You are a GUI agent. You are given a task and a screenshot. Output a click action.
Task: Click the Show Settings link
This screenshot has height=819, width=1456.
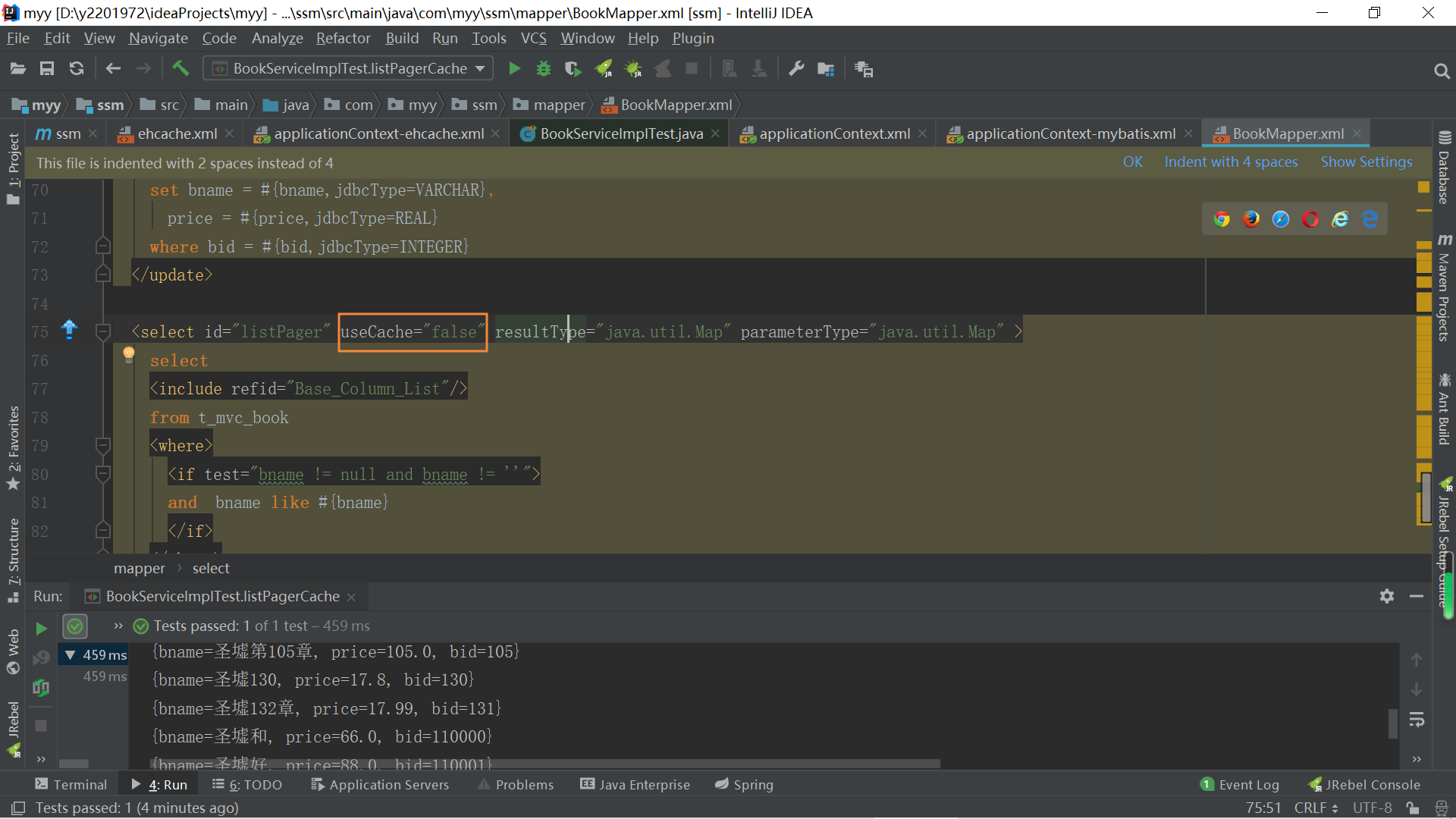(1366, 162)
